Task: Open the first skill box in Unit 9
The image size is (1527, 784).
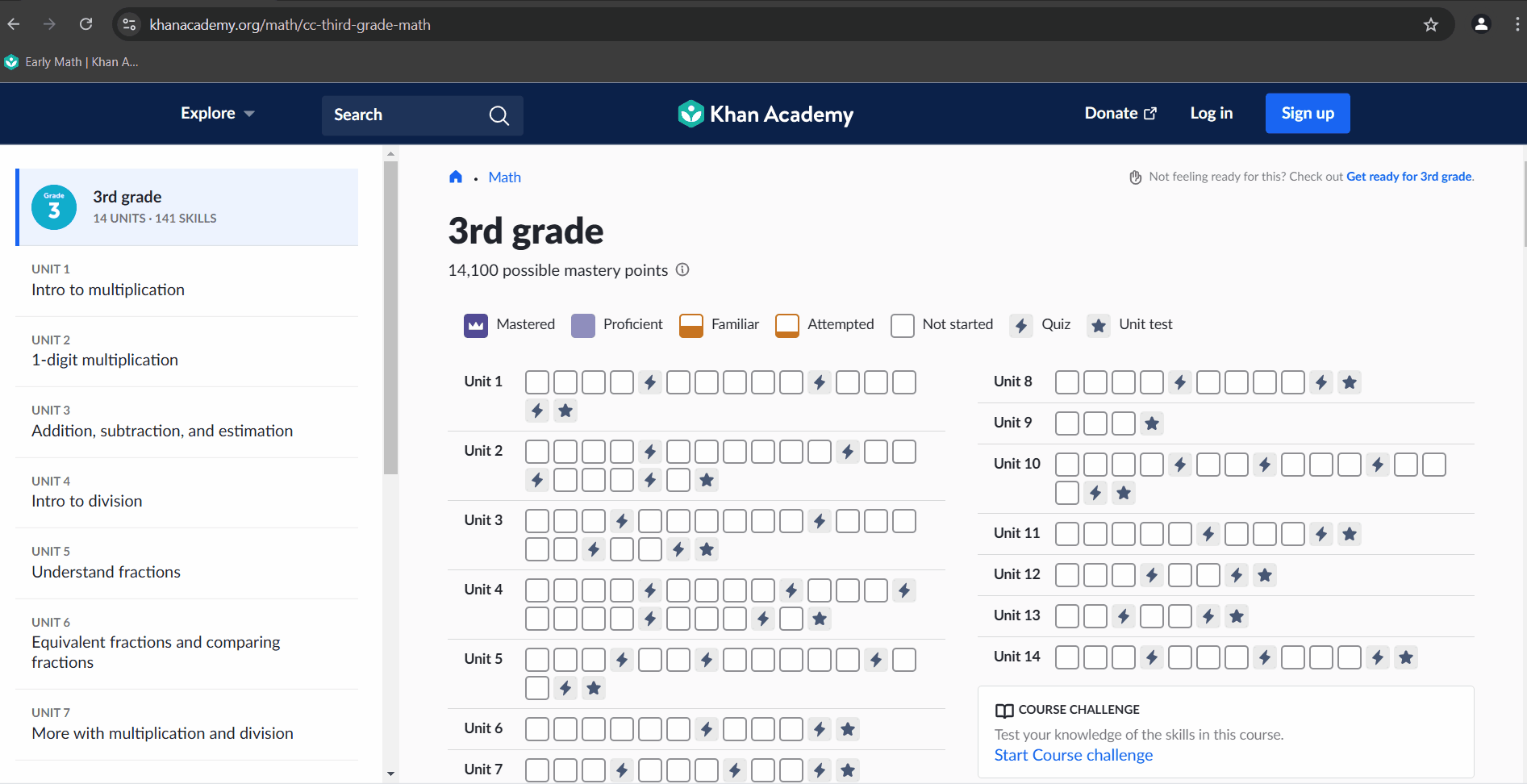Action: [x=1067, y=423]
